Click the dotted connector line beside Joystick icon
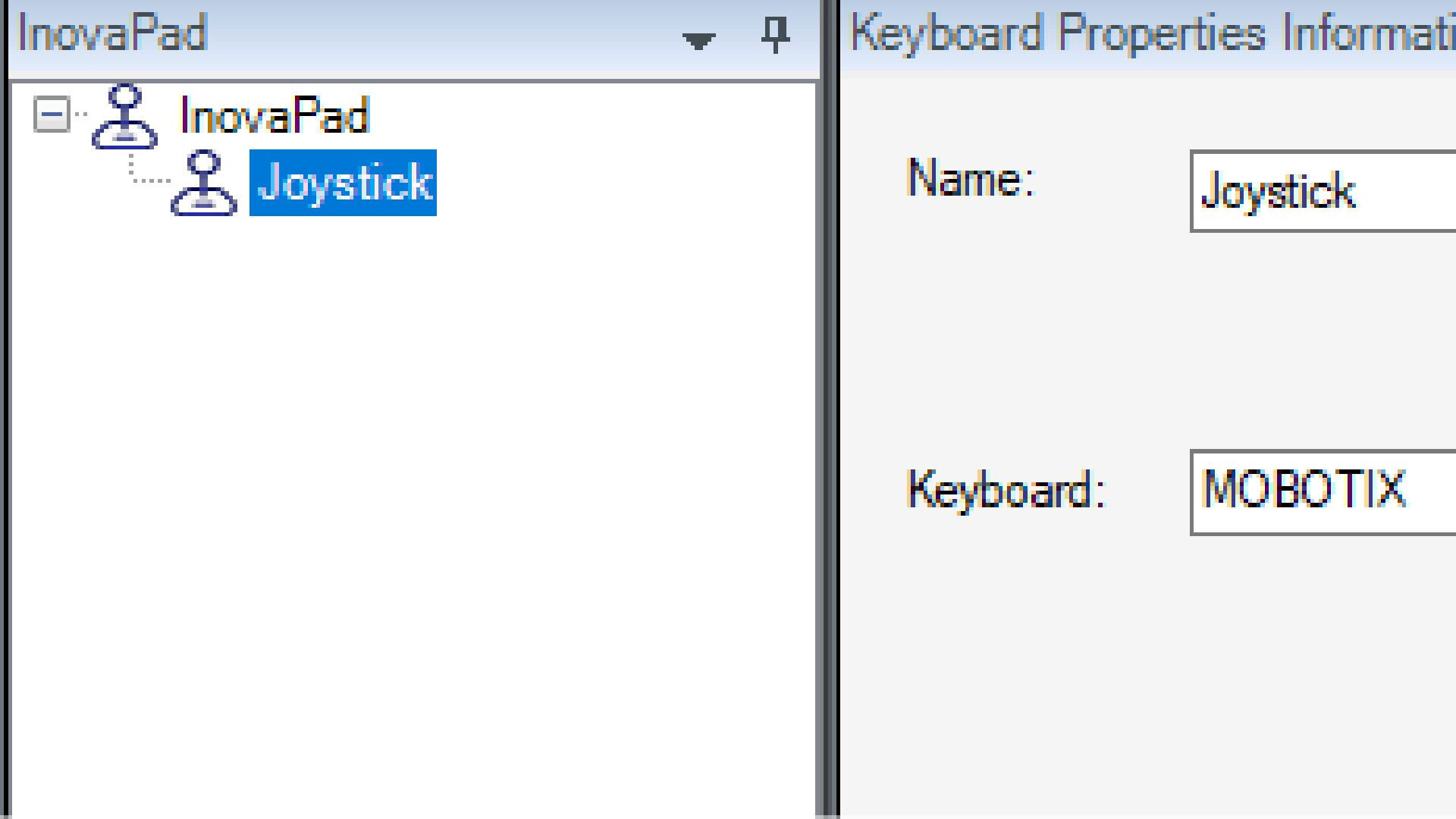Image resolution: width=1456 pixels, height=819 pixels. pos(149,179)
